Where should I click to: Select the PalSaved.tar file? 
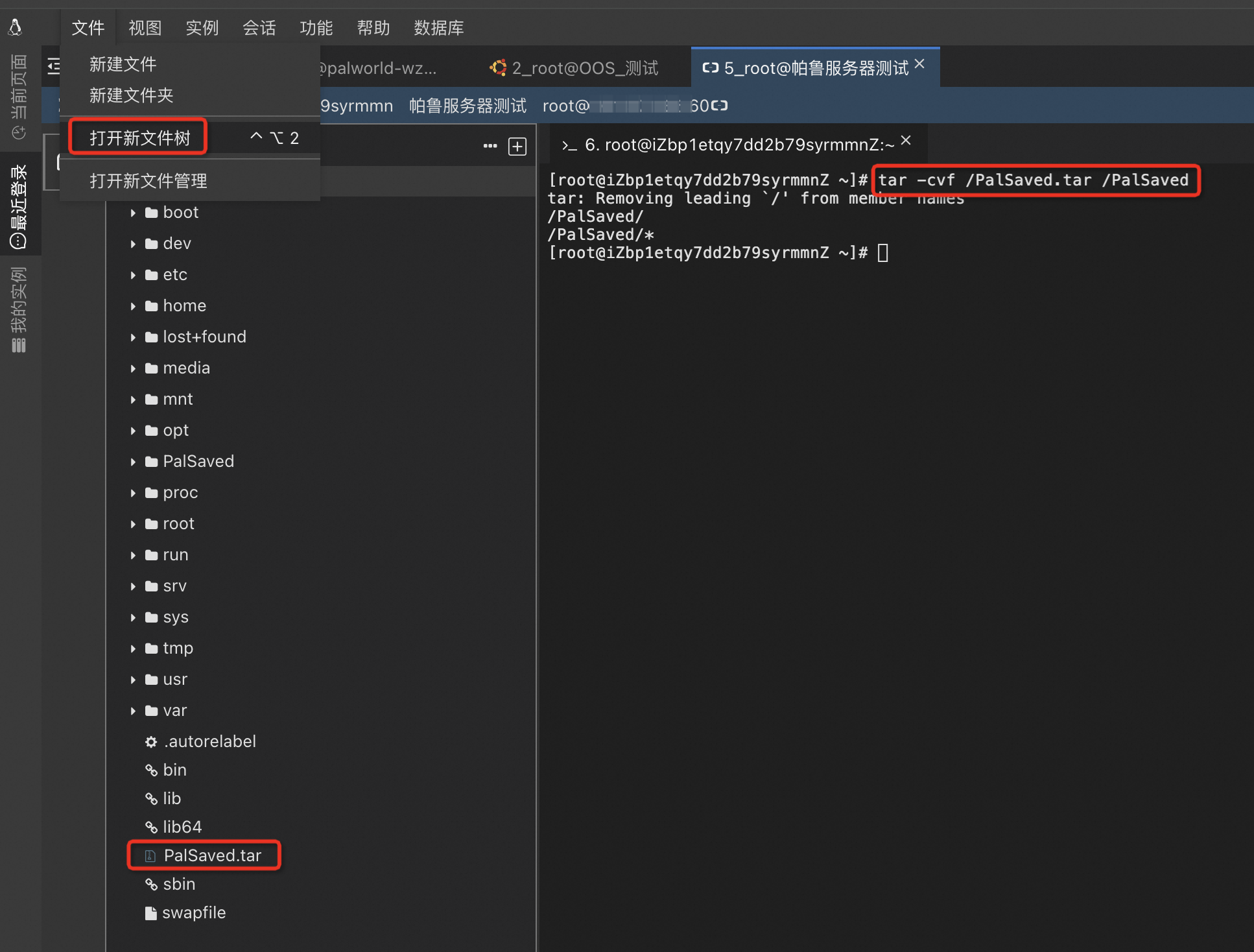pos(212,855)
